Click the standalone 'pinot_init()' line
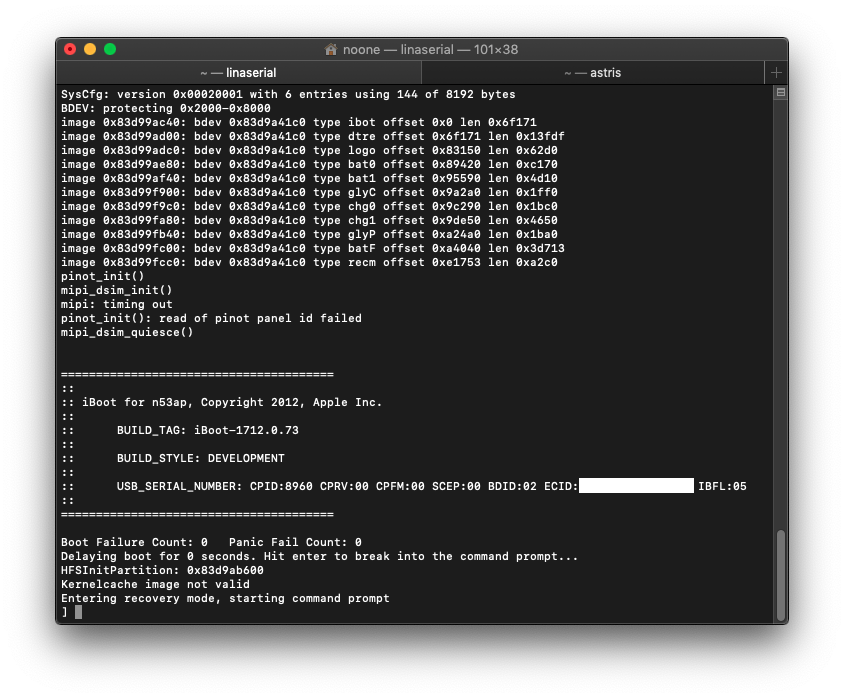Viewport: 844px width, 698px height. (102, 276)
